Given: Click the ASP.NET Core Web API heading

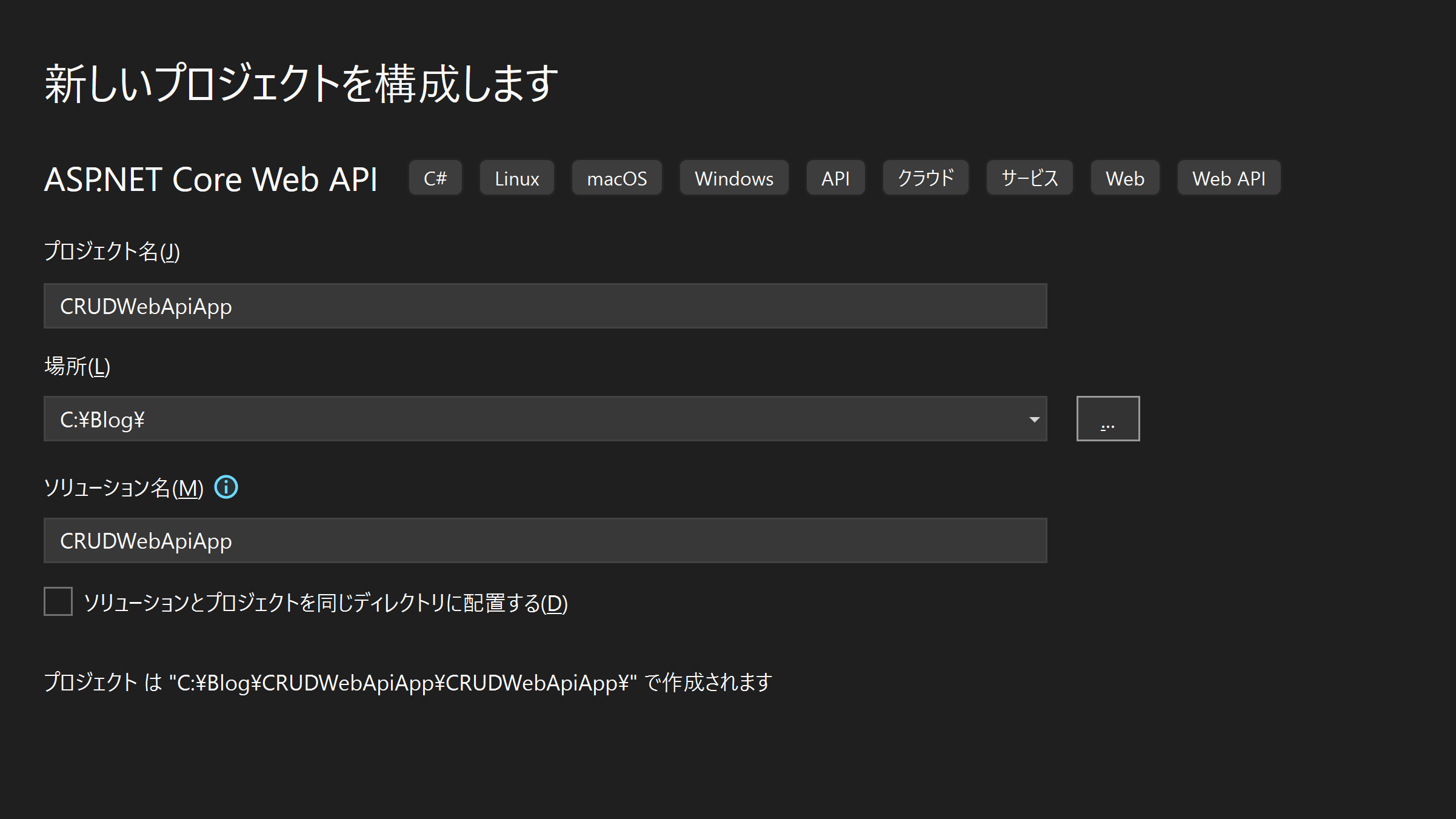Looking at the screenshot, I should (210, 179).
